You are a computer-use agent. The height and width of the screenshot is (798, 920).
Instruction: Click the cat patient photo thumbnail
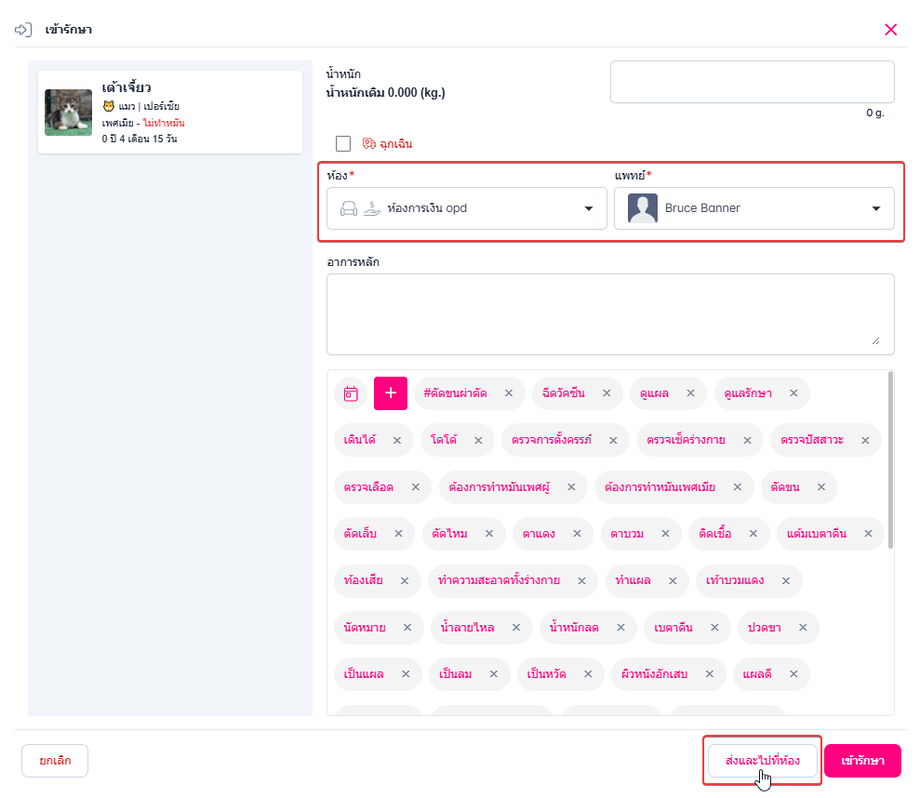click(68, 112)
